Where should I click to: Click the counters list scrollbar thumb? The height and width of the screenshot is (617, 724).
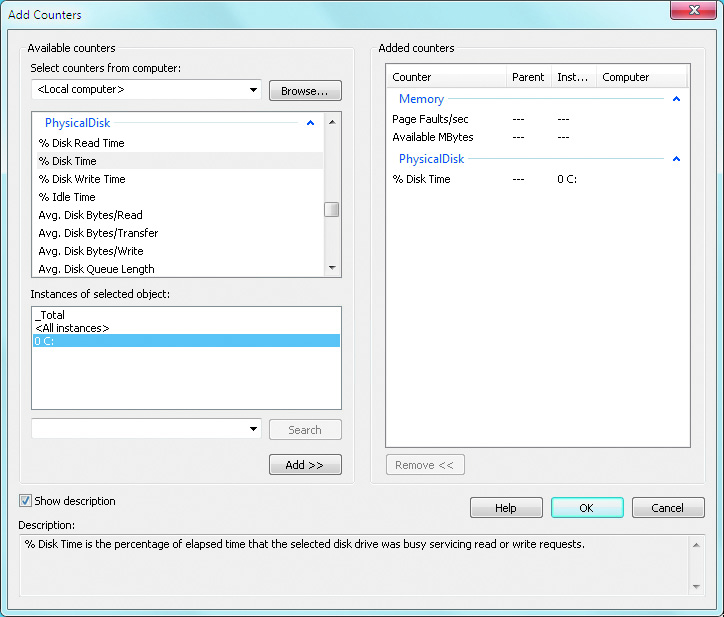332,209
